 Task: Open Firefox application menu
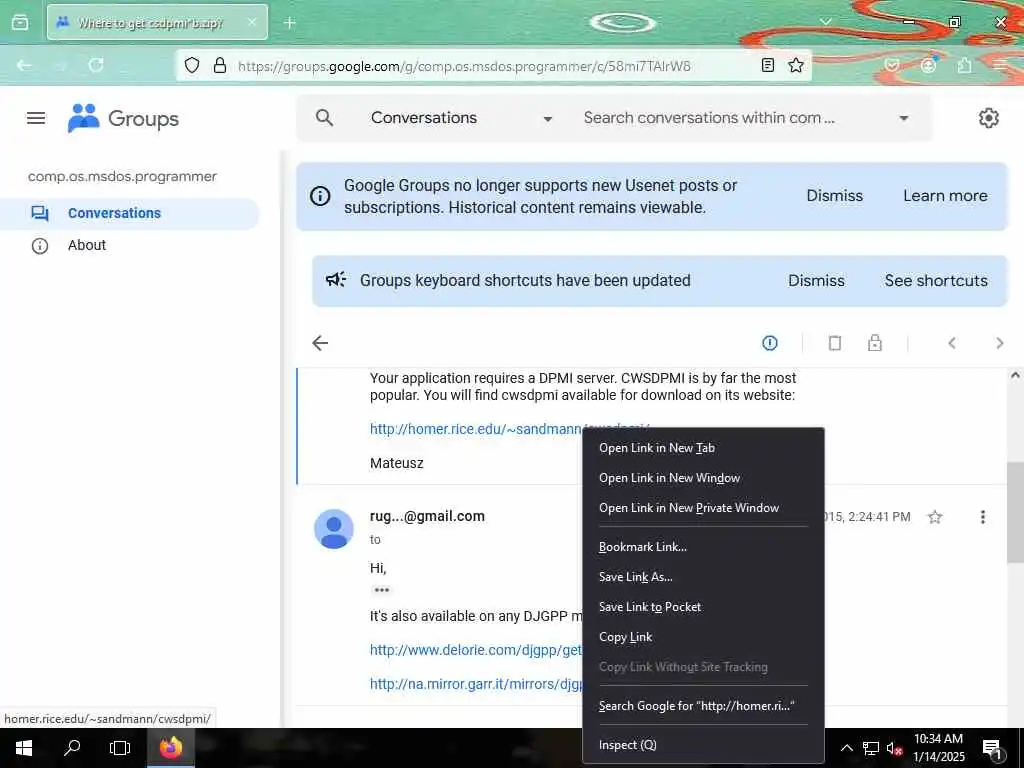tap(1000, 65)
